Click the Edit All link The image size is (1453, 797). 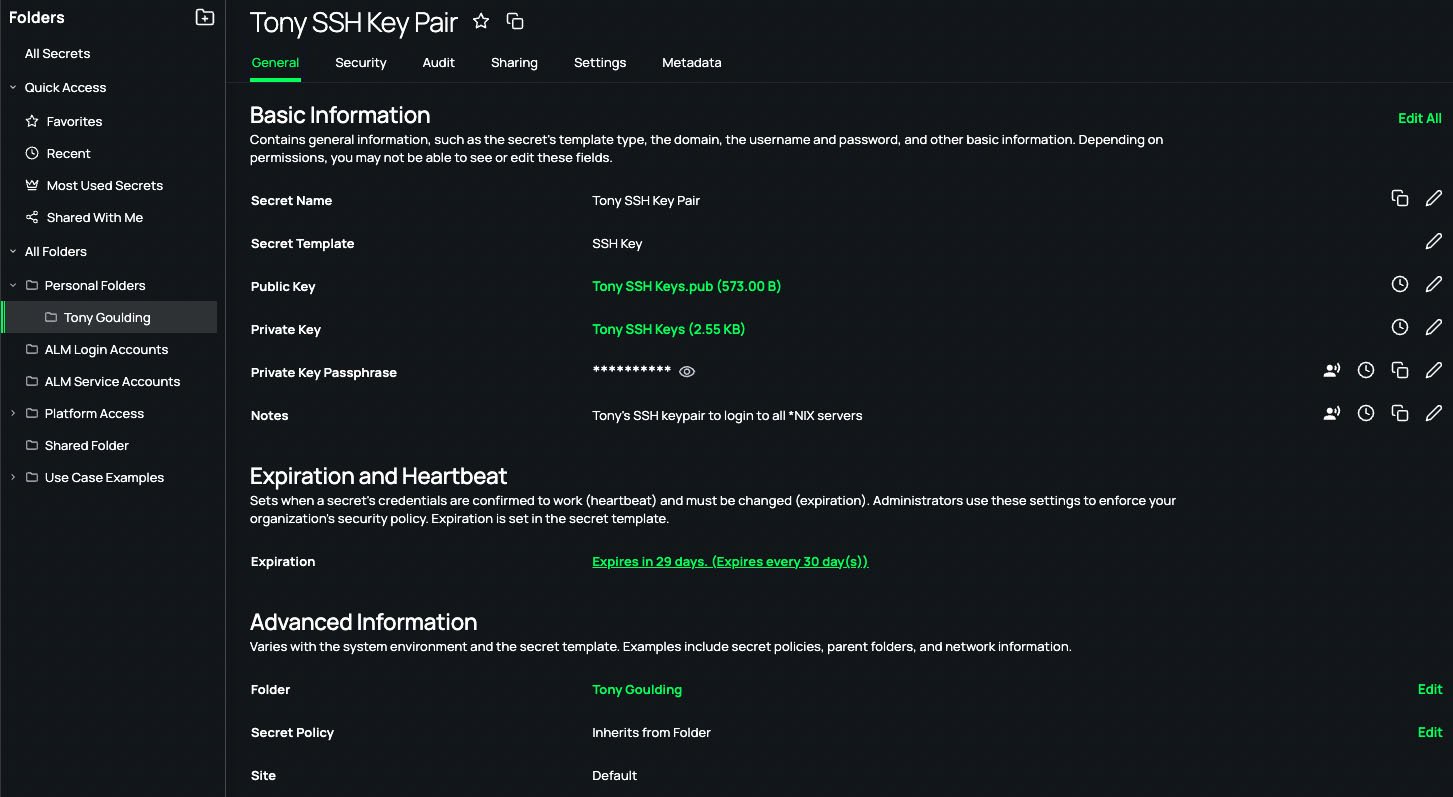(1419, 117)
